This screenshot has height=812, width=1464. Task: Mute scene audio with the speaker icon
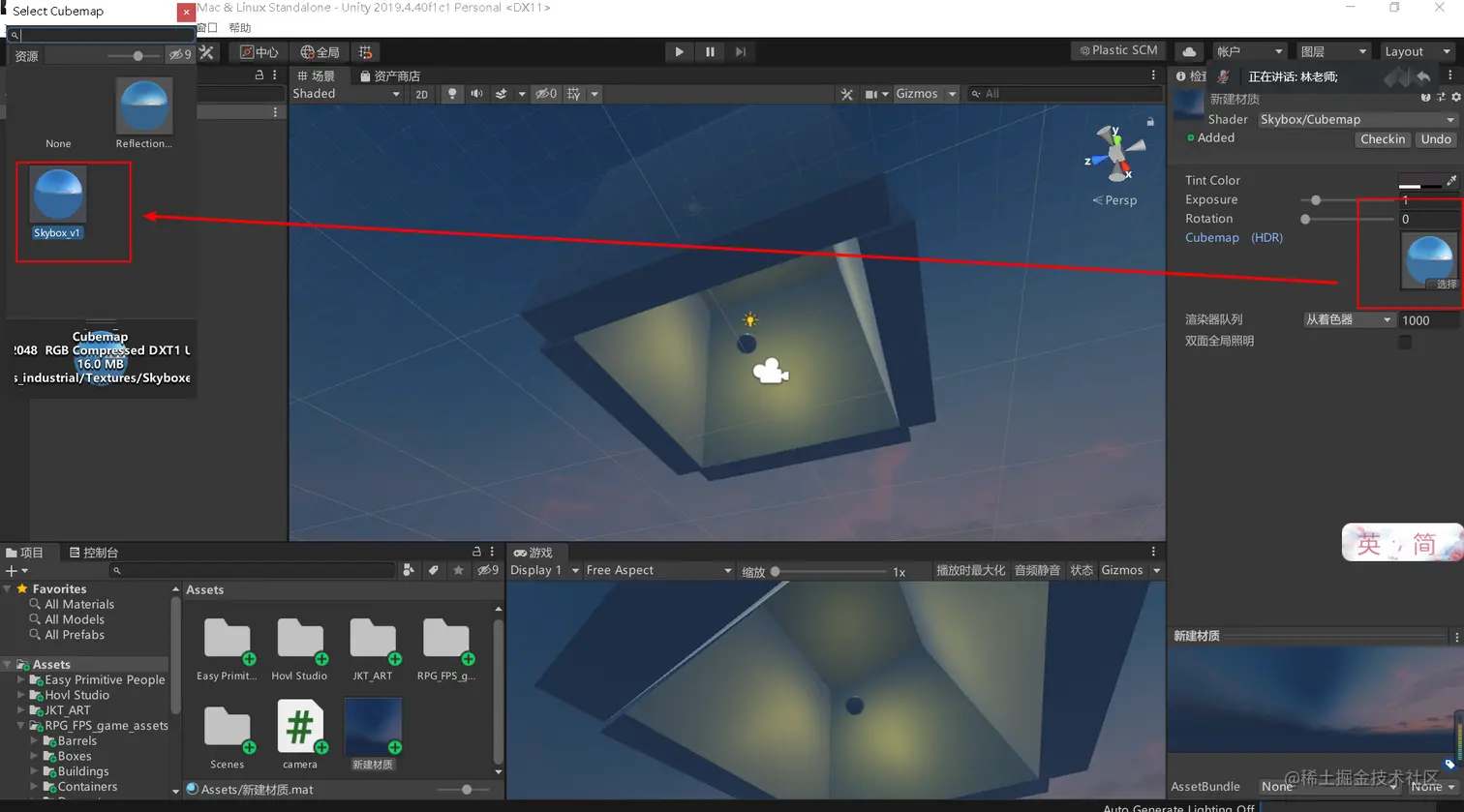tap(476, 94)
